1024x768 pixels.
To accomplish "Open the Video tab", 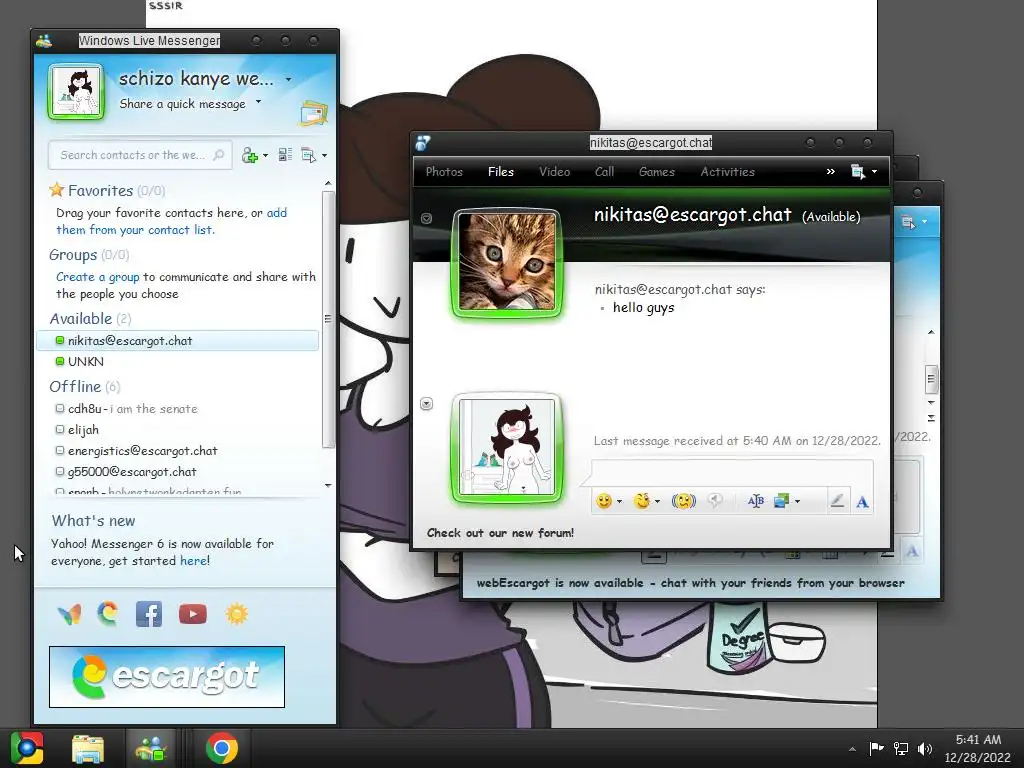I will coord(554,172).
